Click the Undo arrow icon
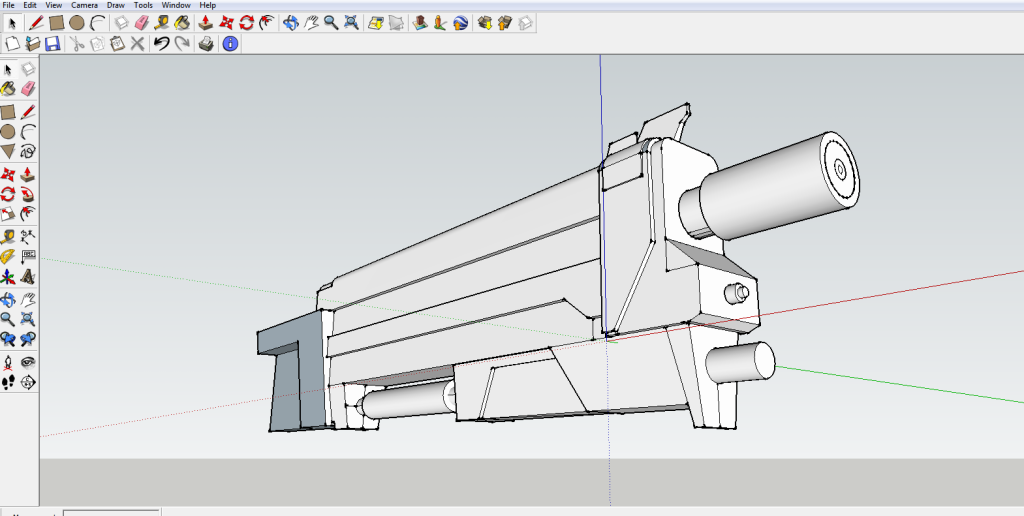This screenshot has width=1024, height=516. click(161, 44)
